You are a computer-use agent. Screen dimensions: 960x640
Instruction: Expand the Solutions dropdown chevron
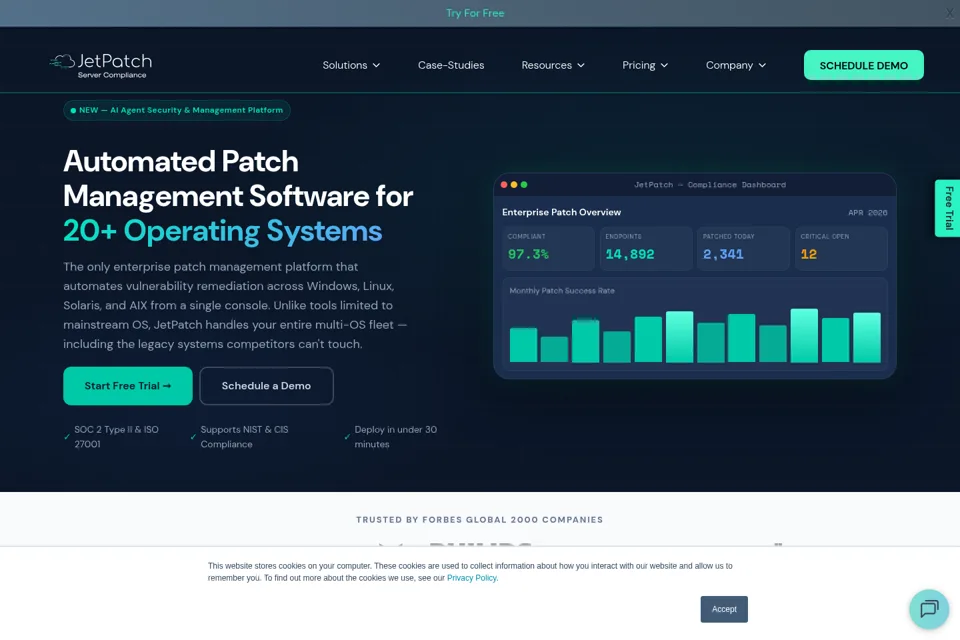377,66
